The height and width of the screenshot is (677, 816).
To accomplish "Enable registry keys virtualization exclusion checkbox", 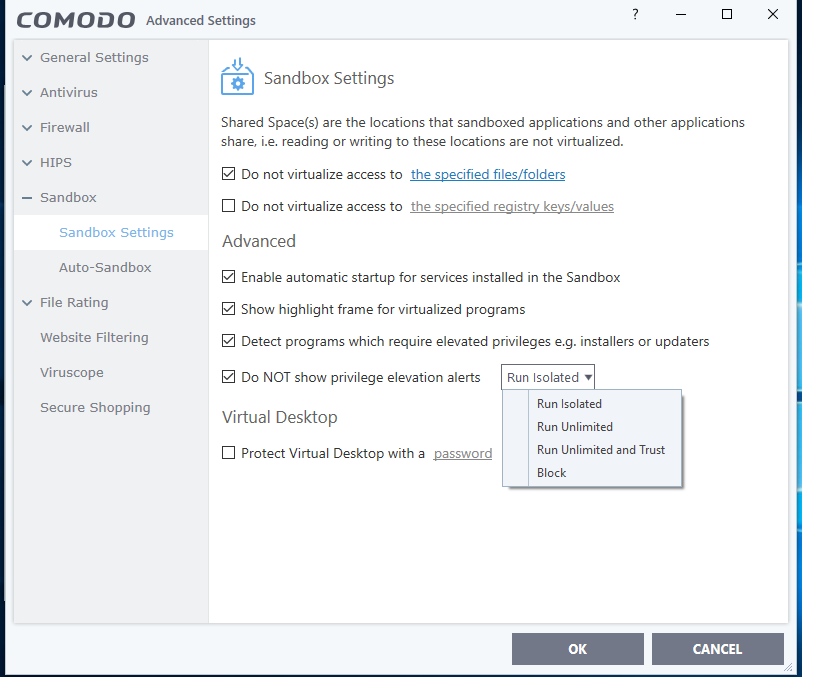I will 229,206.
